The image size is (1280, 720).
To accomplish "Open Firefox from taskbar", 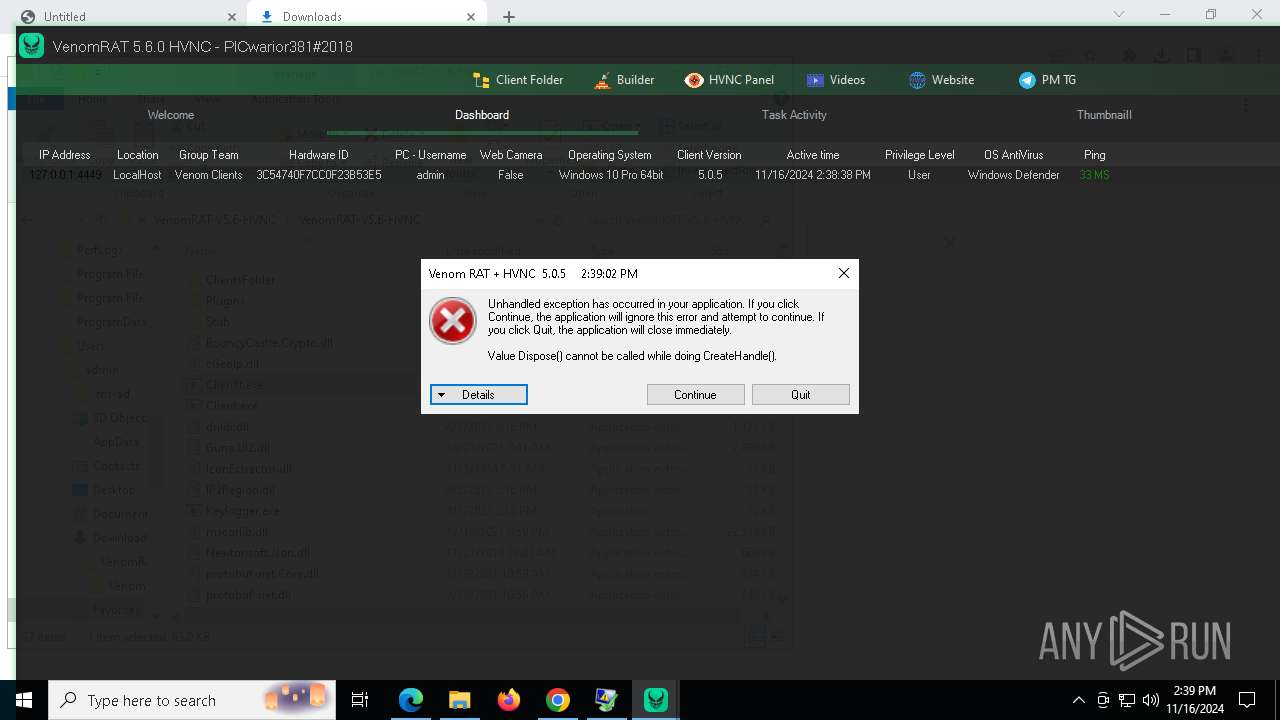I will click(508, 700).
